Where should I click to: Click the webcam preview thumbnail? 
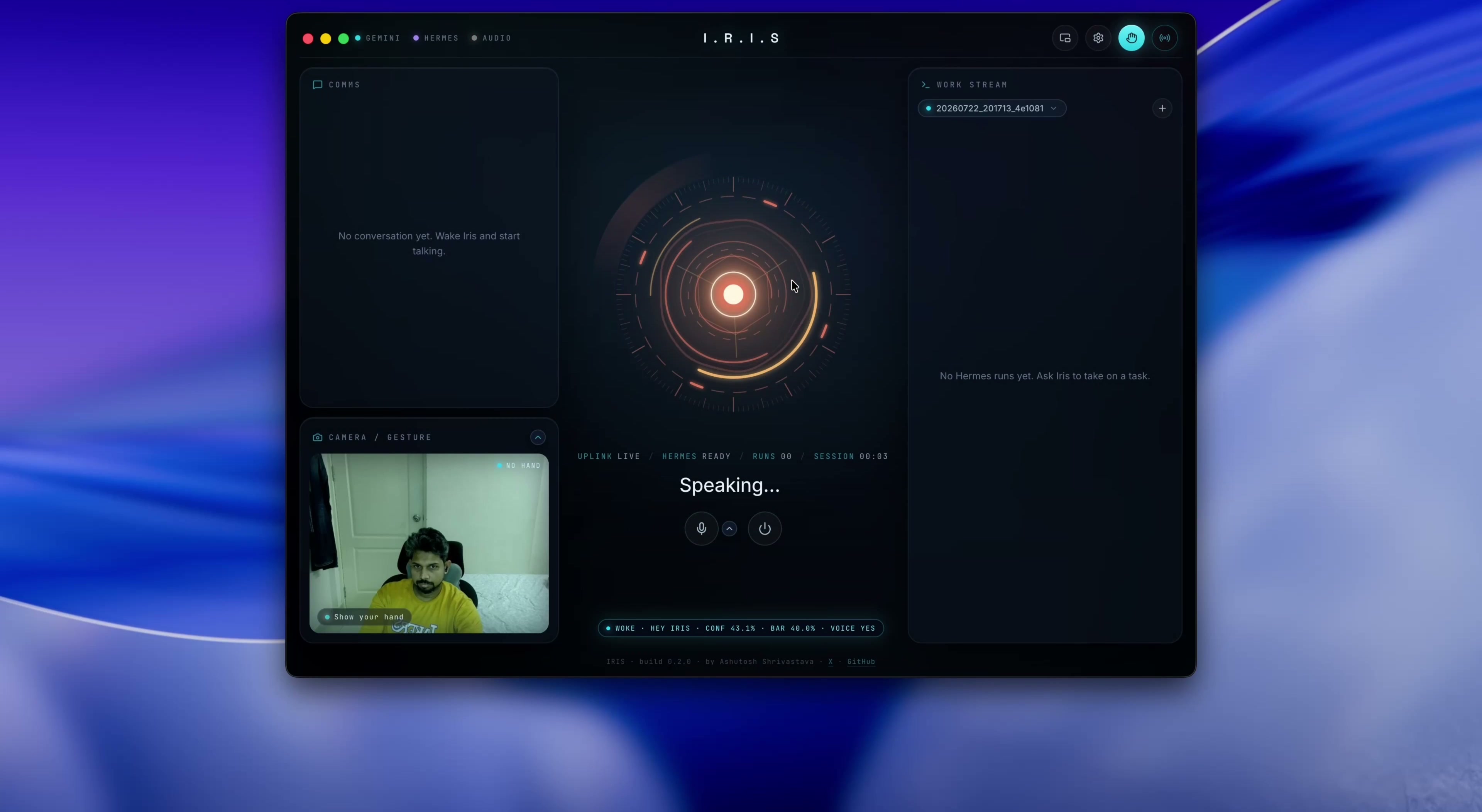click(429, 543)
